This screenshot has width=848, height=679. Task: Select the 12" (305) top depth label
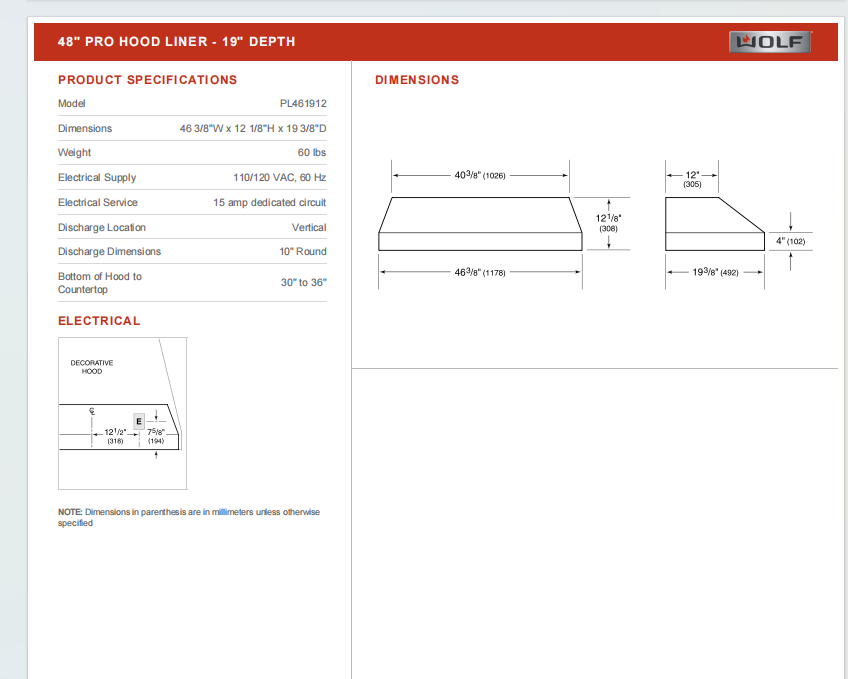coord(692,180)
